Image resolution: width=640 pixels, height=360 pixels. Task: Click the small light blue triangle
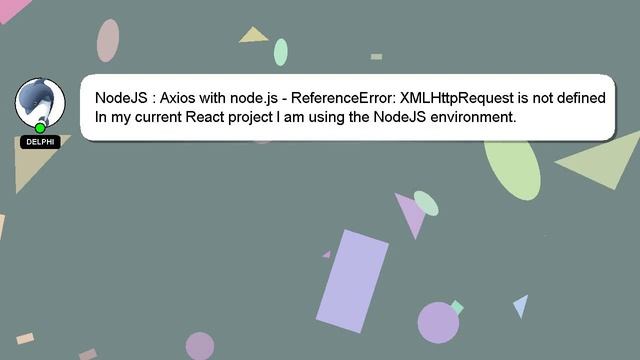click(522, 306)
